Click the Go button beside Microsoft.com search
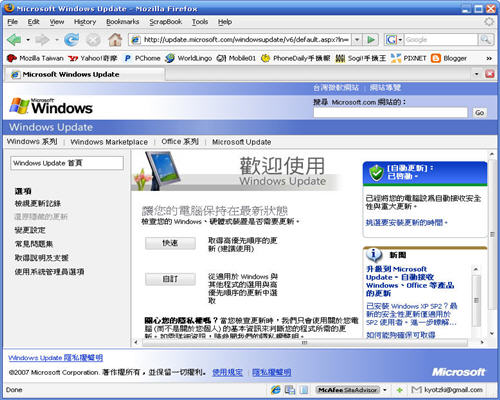This screenshot has width=500, height=400. (479, 113)
